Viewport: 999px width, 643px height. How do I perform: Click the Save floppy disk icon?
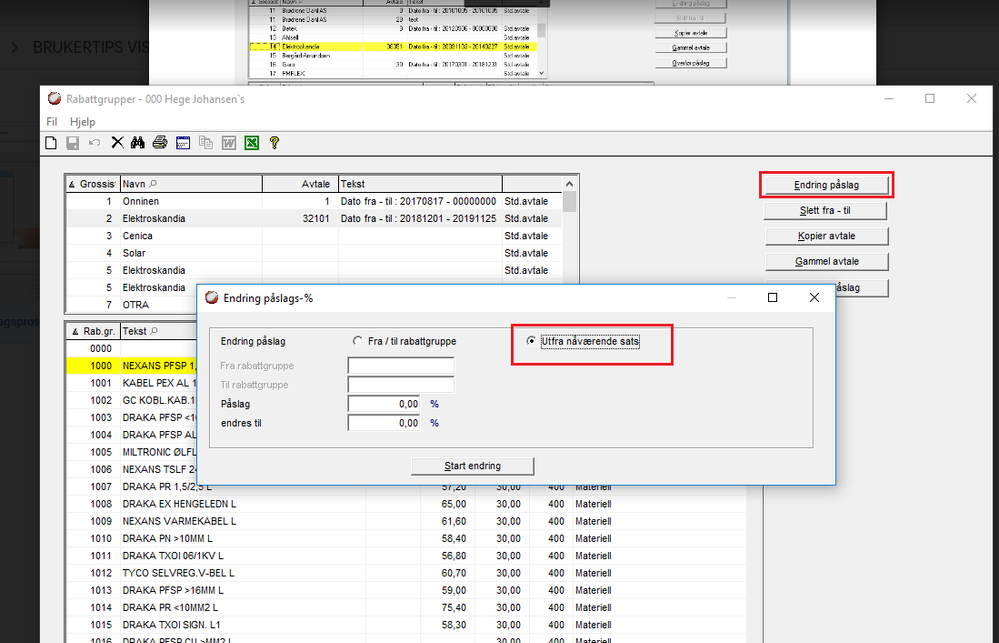click(x=73, y=143)
